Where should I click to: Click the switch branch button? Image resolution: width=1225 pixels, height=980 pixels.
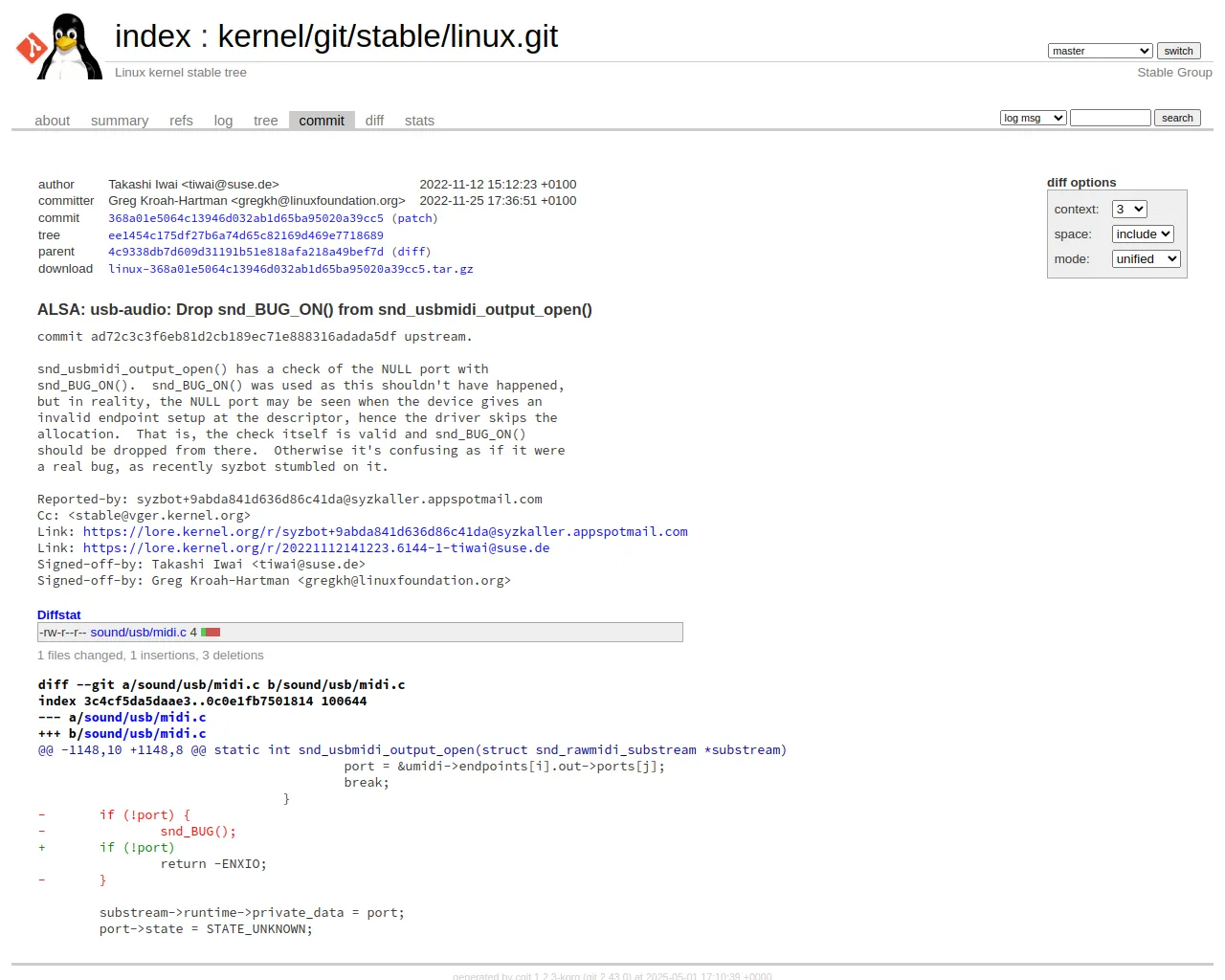1178,51
